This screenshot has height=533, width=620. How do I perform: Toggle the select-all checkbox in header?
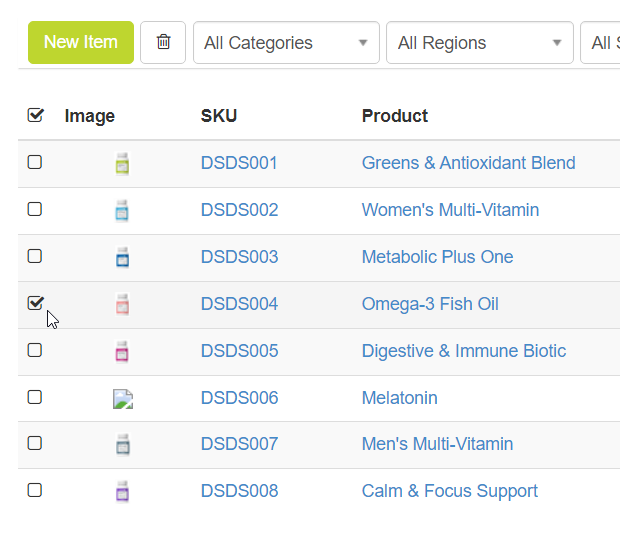[35, 116]
